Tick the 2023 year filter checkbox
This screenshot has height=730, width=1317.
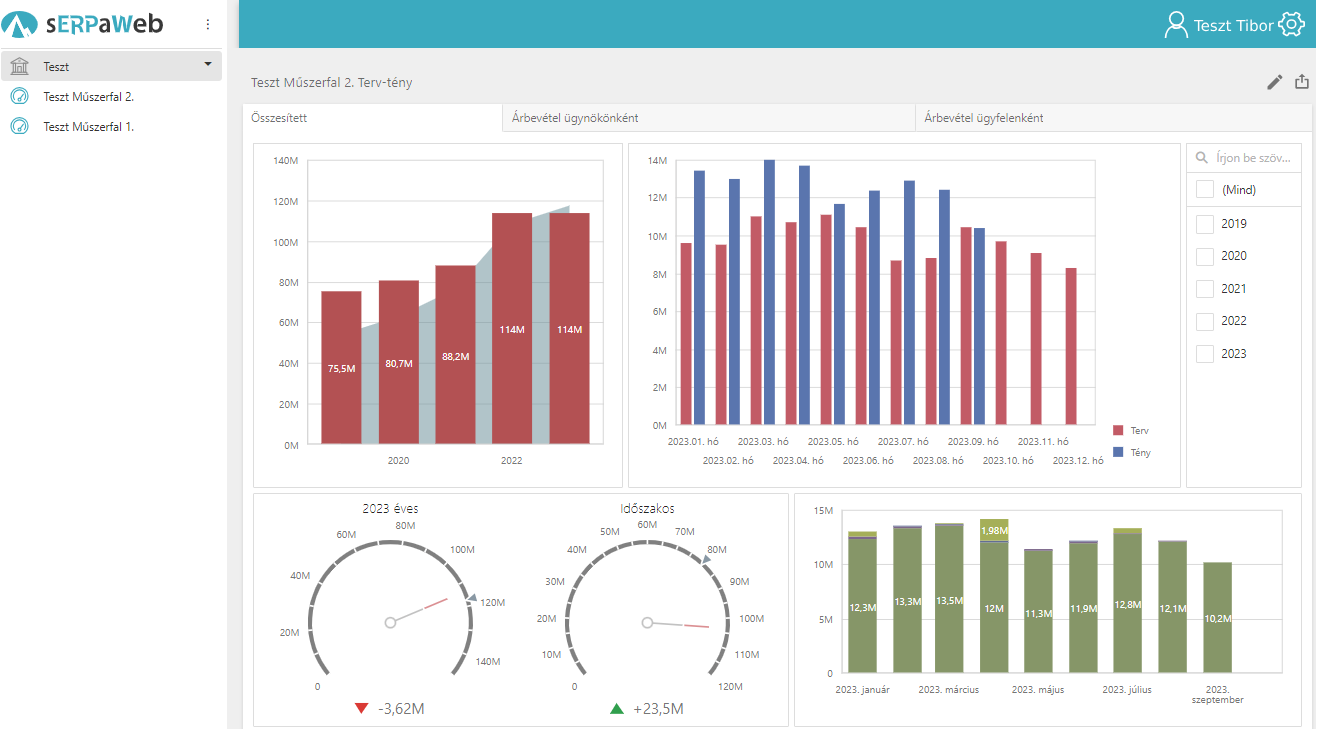[x=1205, y=354]
